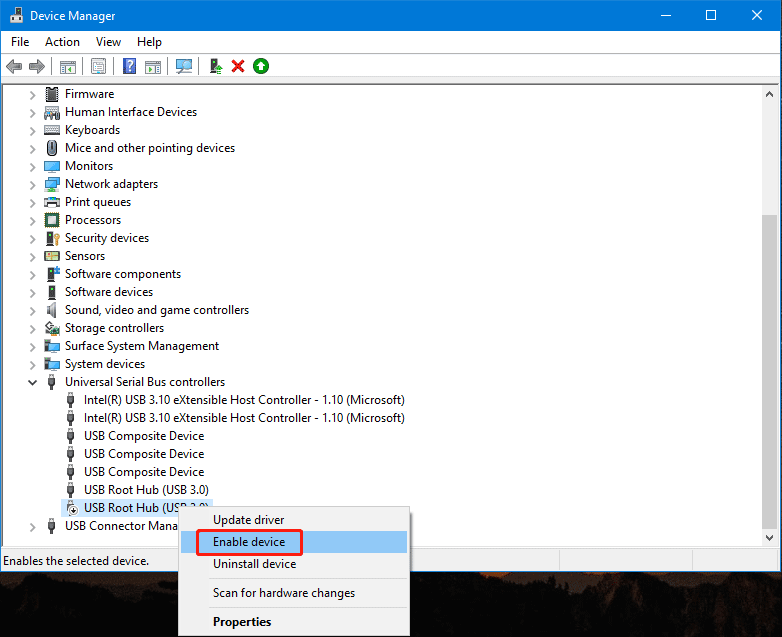Screen dimensions: 782x637
Task: Click the blue Help question mark icon
Action: (x=130, y=66)
